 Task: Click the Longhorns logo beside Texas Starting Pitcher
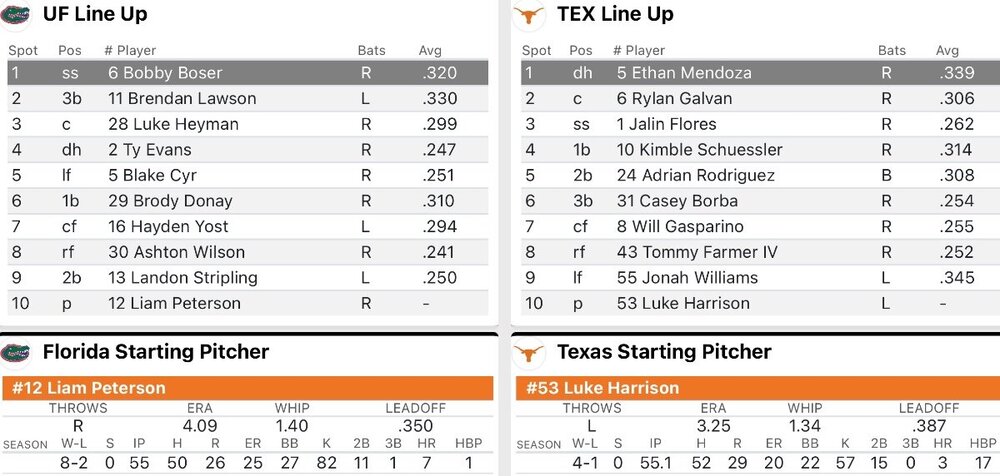[x=529, y=353]
